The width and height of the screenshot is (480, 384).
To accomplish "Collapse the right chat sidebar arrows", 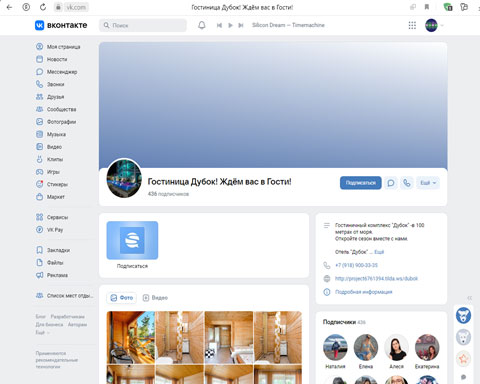I will pyautogui.click(x=469, y=298).
